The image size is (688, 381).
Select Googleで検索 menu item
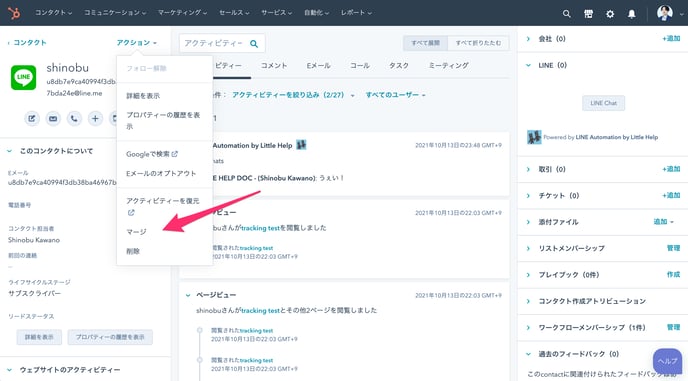click(x=152, y=154)
